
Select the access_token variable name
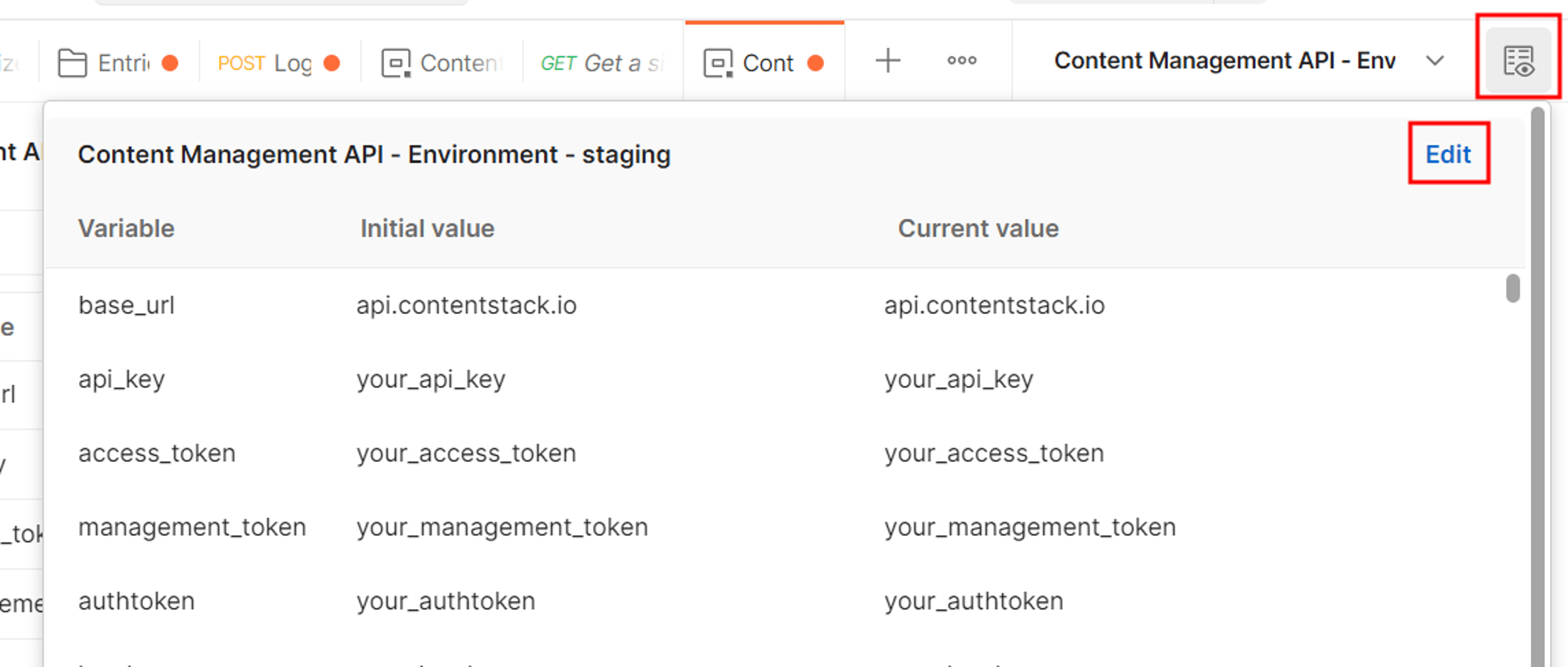coord(156,454)
